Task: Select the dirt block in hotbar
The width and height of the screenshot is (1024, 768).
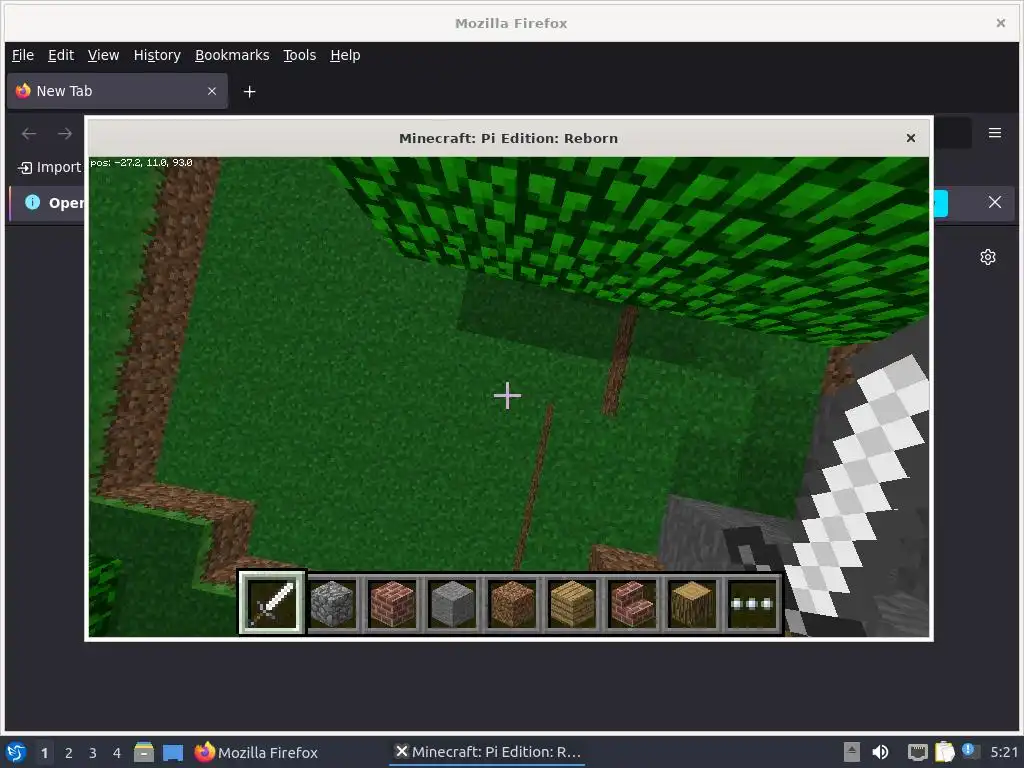Action: click(512, 603)
